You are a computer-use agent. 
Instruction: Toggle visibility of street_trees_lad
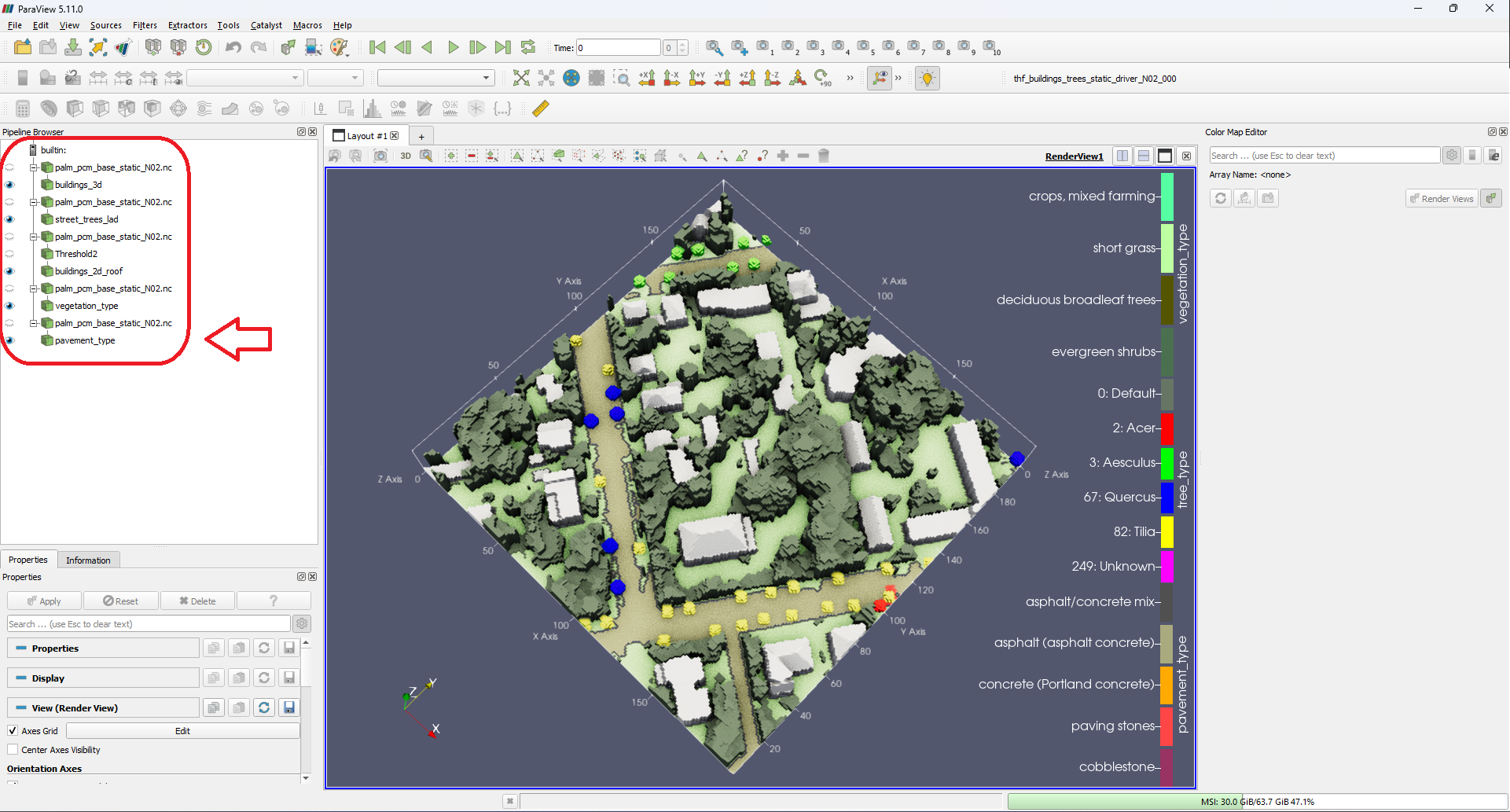[9, 219]
